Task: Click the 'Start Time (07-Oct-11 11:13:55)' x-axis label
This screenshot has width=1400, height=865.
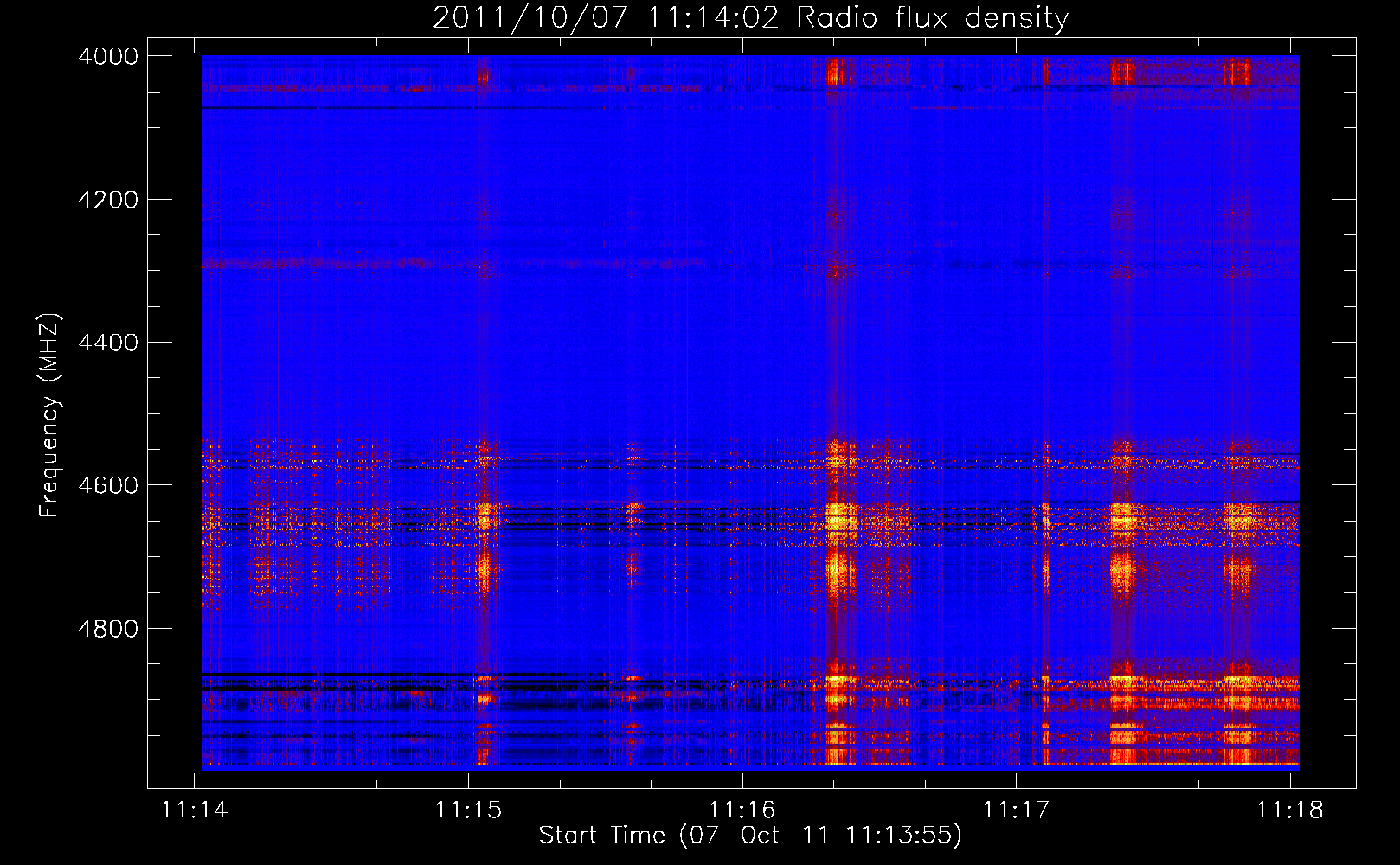Action: pyautogui.click(x=750, y=836)
